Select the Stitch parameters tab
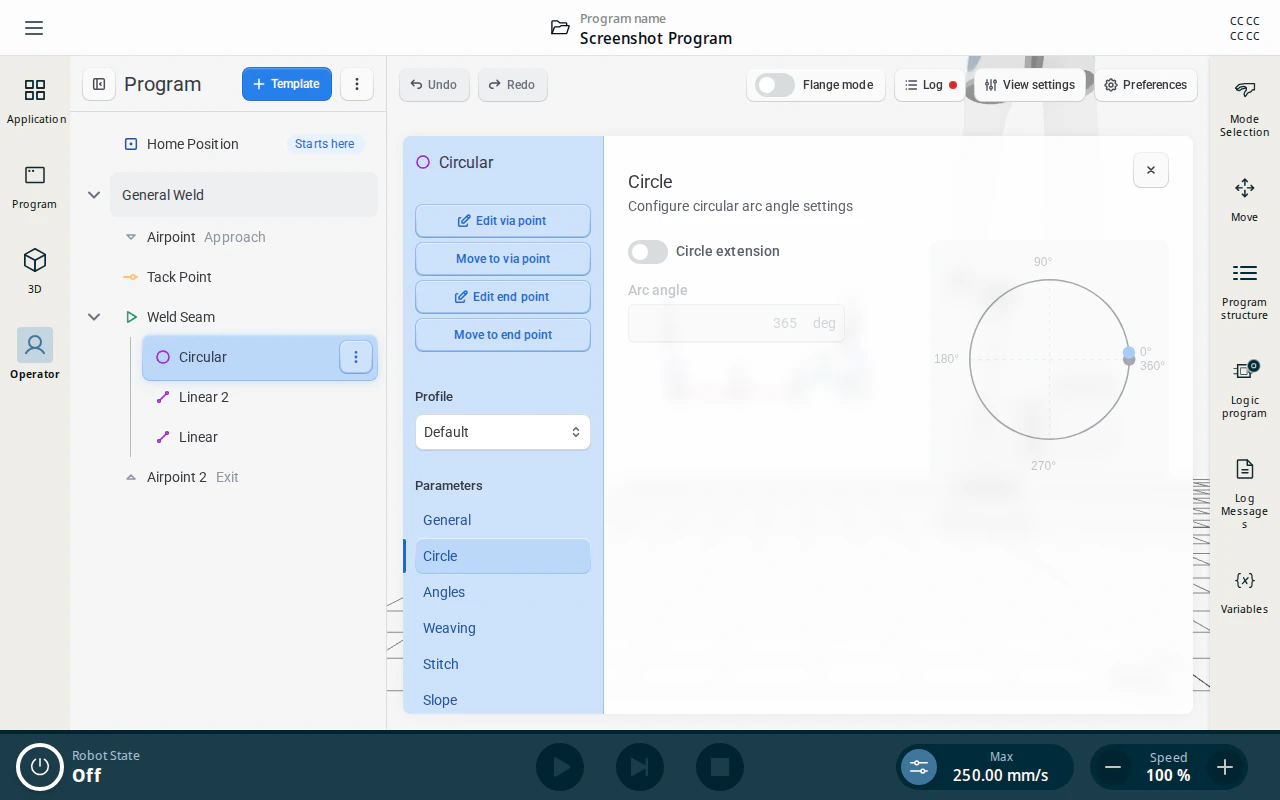1280x800 pixels. (x=503, y=664)
